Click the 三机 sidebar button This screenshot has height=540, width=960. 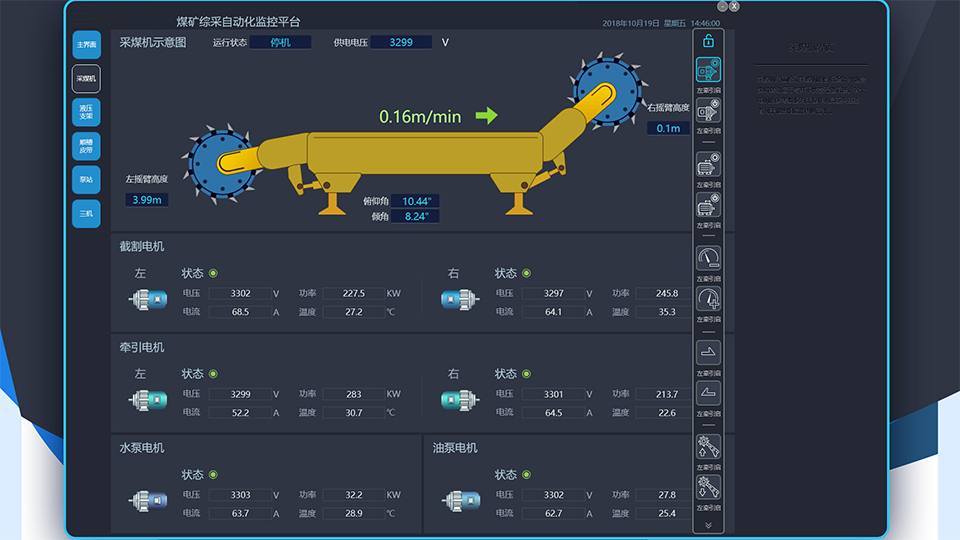[x=86, y=214]
